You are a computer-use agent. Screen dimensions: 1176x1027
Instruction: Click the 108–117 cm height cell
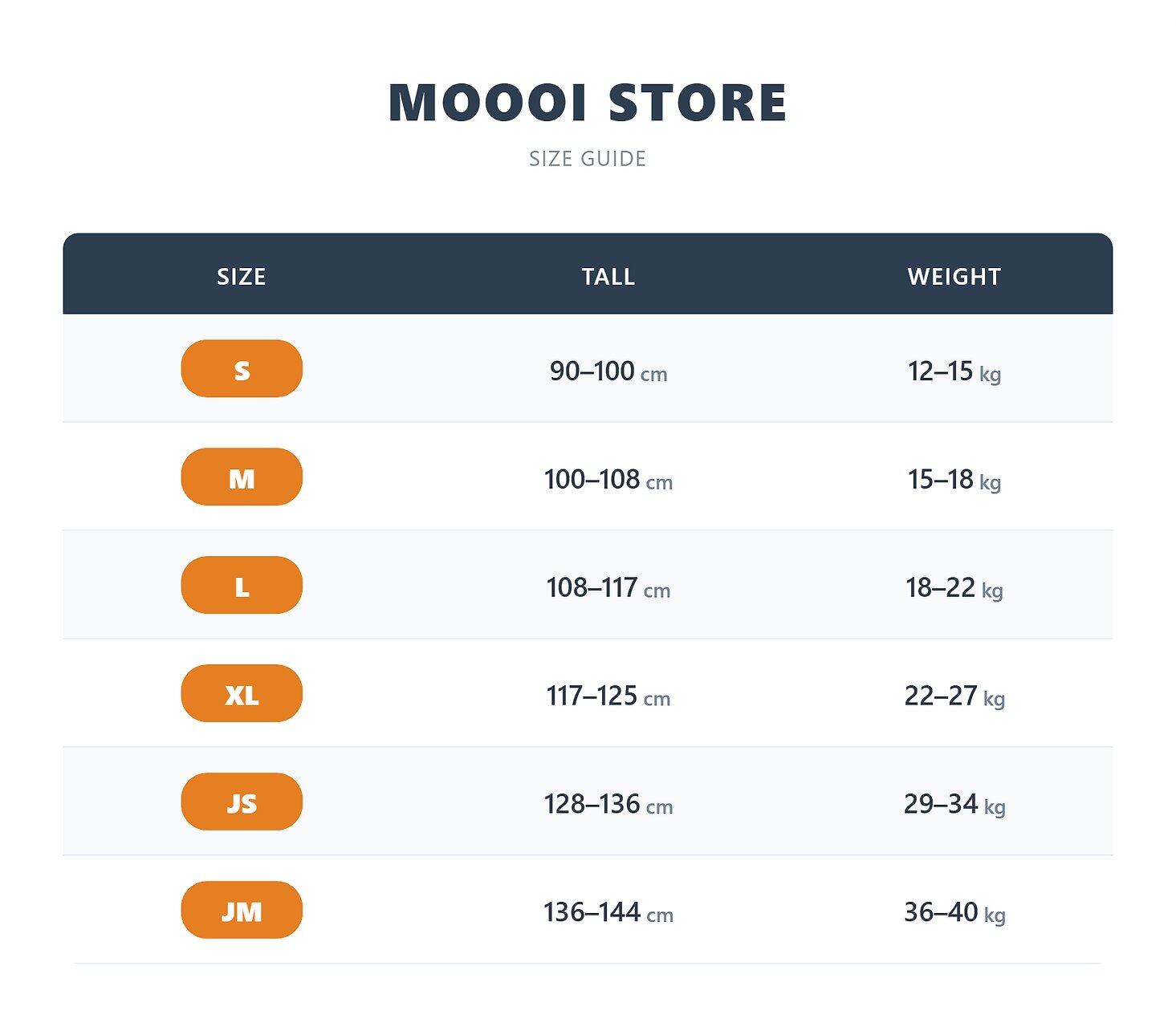[608, 588]
